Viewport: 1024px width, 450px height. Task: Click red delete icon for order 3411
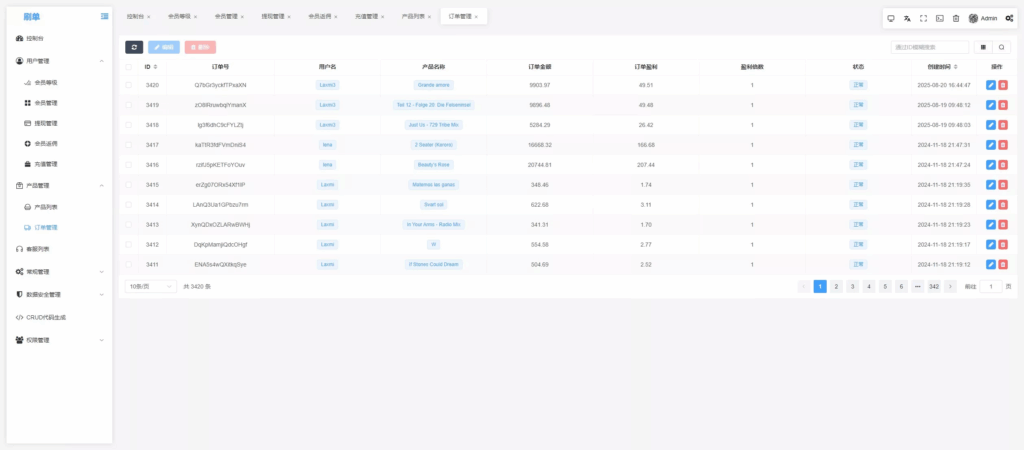point(1003,264)
